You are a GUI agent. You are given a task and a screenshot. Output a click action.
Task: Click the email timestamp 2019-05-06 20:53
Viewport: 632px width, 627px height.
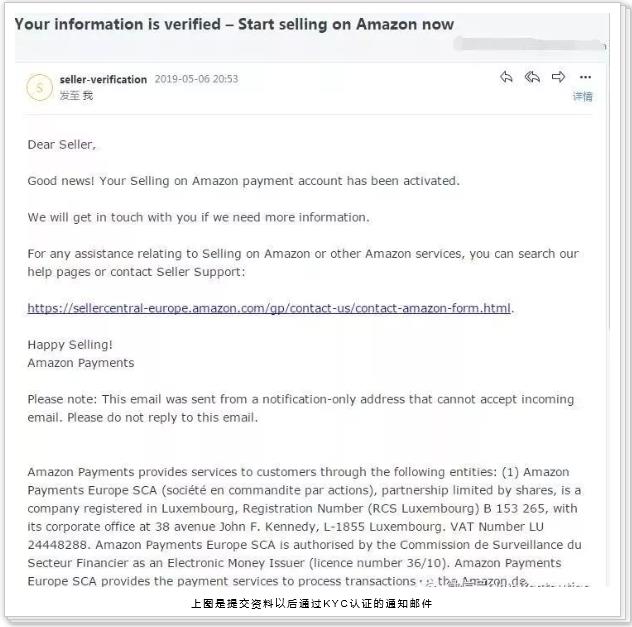pos(196,80)
